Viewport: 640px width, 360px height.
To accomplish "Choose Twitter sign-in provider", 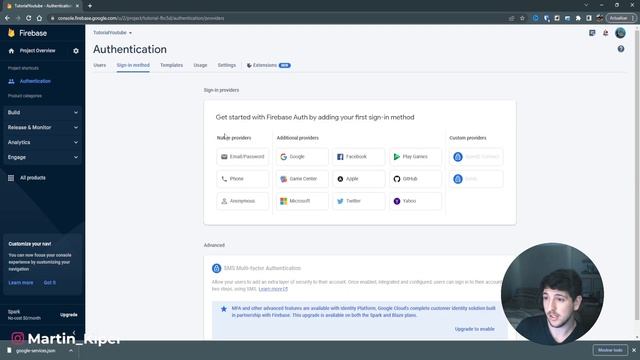I will [x=358, y=201].
